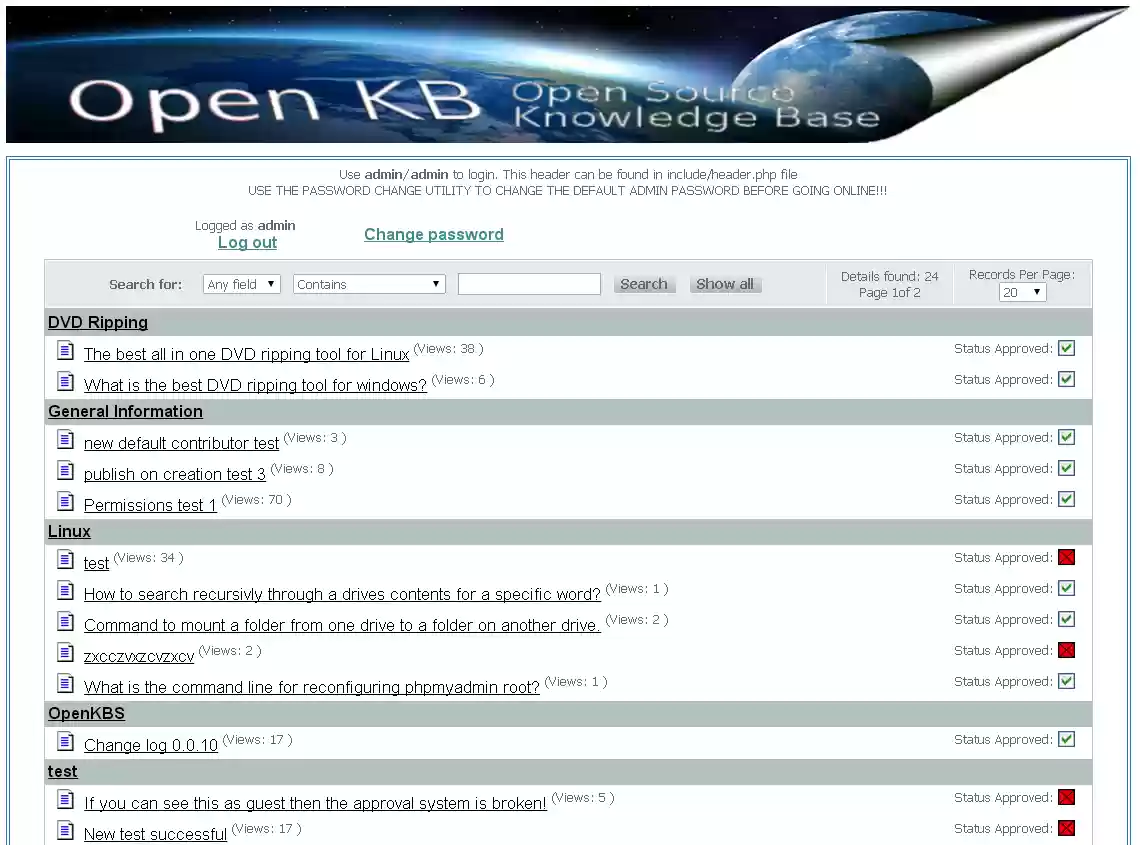Toggle approval status for the 'test' article
This screenshot has height=845, width=1140.
click(1066, 557)
